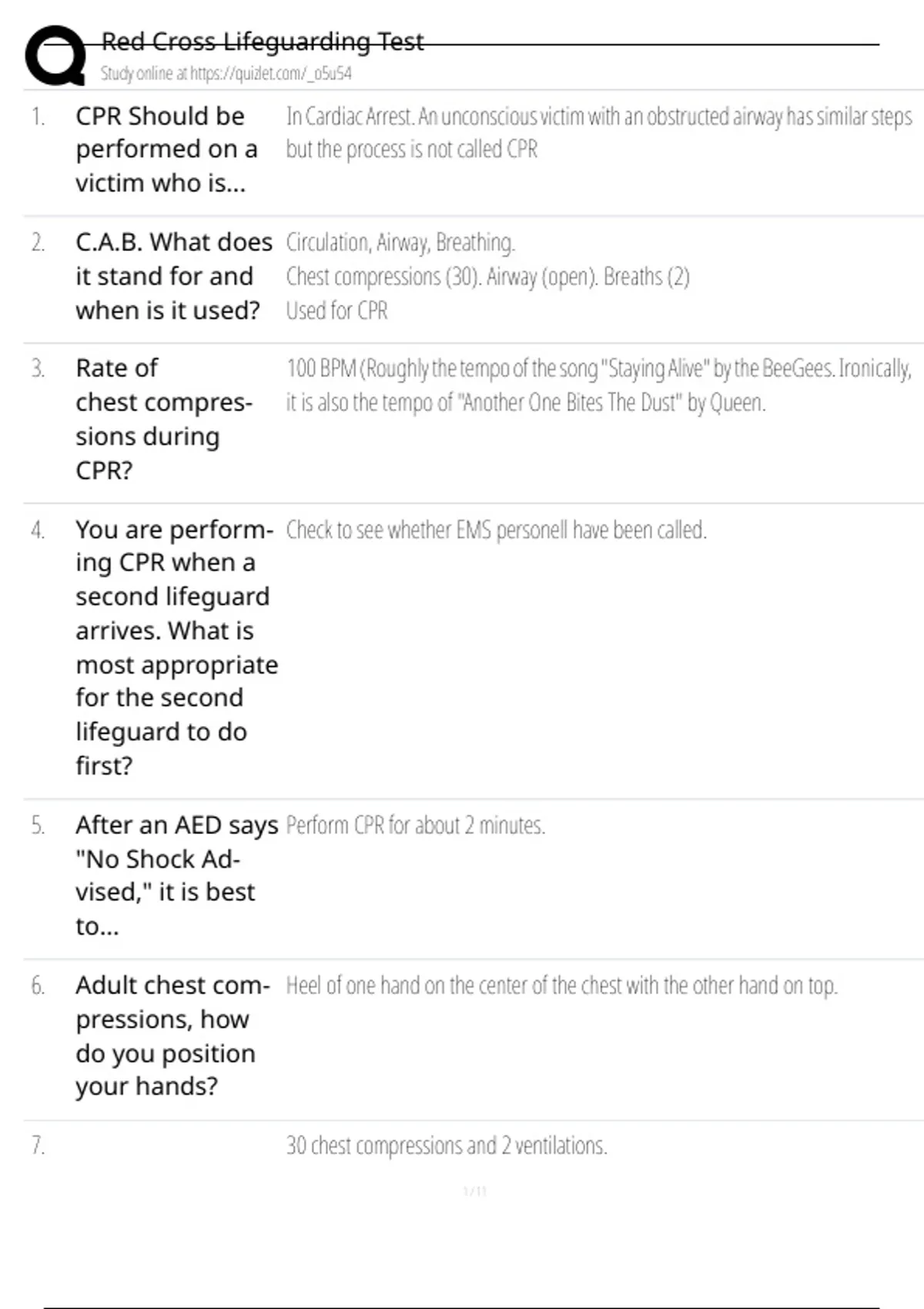Open the quizlet.com study online link
This screenshot has height=1309, width=924.
point(226,73)
